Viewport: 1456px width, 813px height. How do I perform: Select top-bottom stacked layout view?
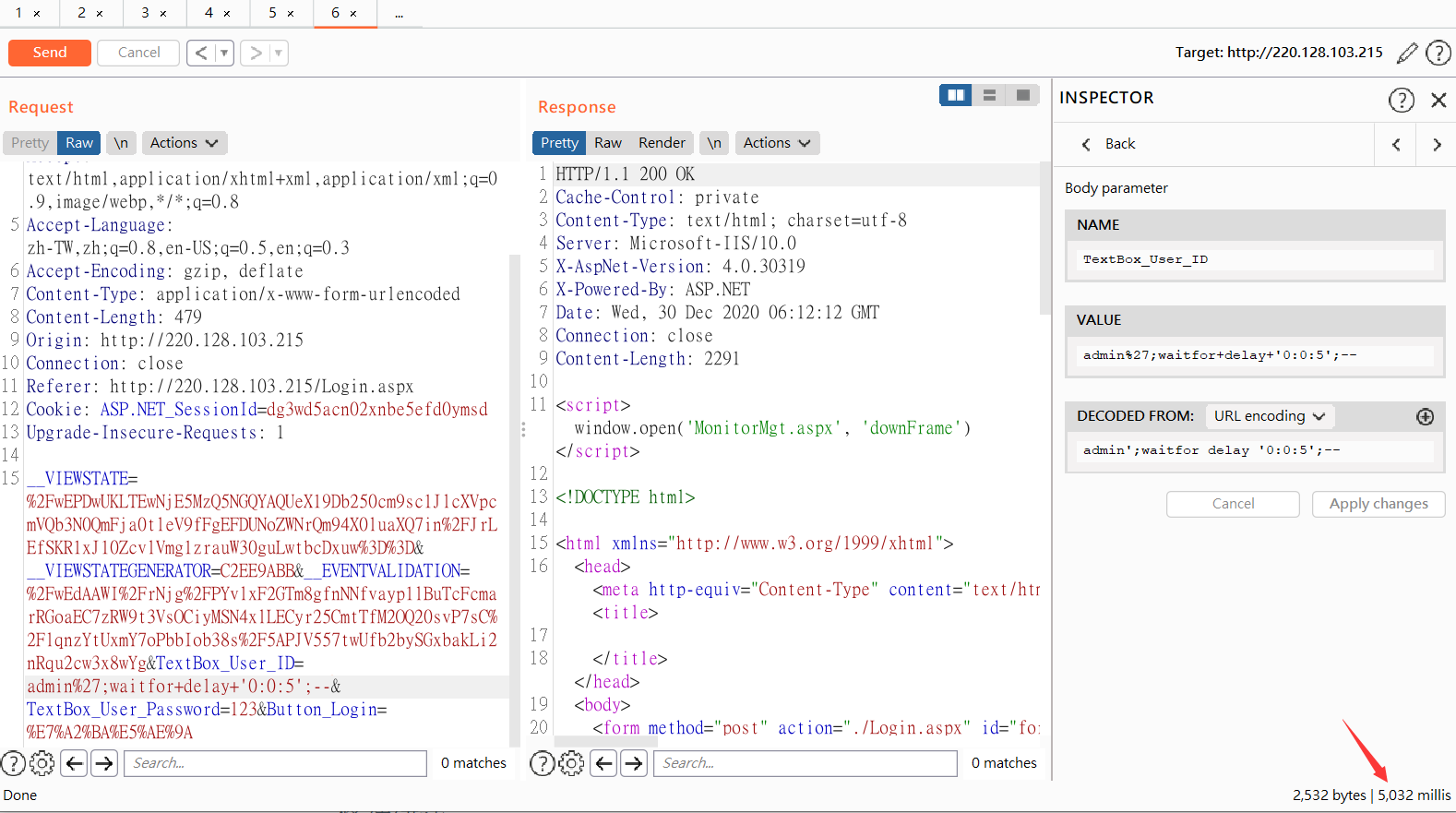coord(989,95)
